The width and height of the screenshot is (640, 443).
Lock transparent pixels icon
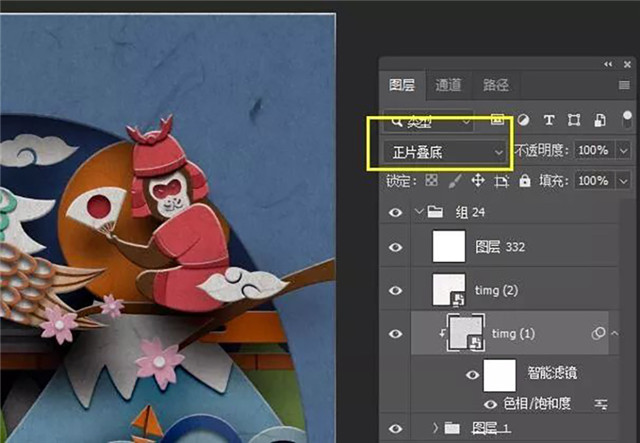(431, 181)
